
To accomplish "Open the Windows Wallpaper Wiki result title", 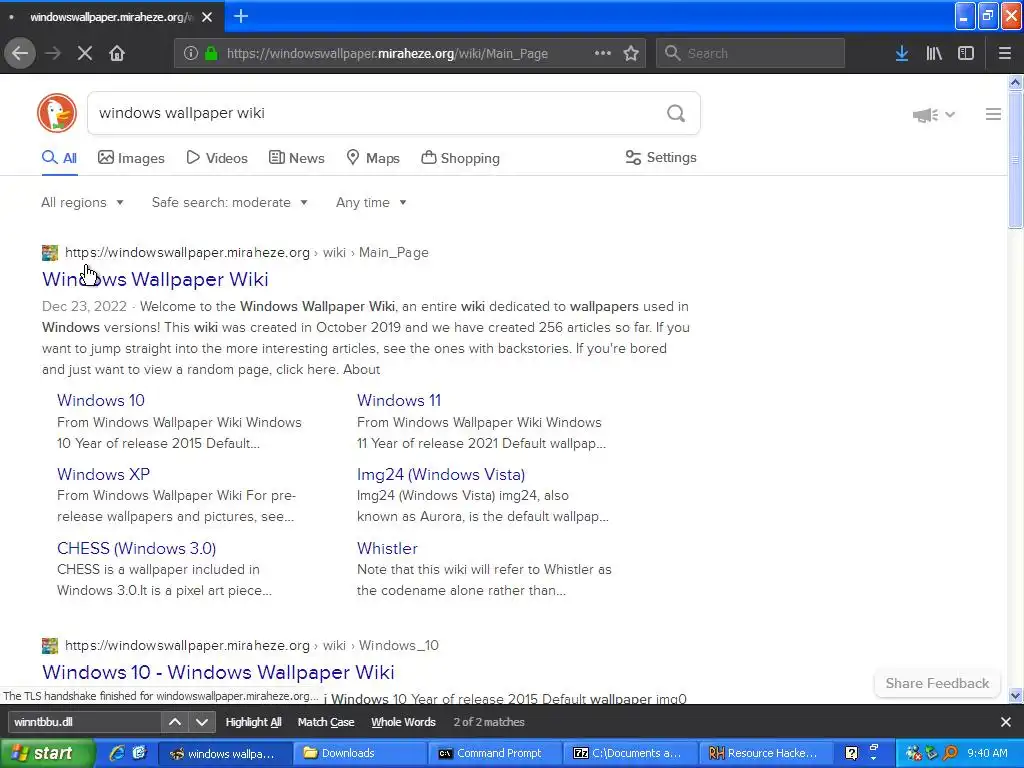I will coord(155,280).
